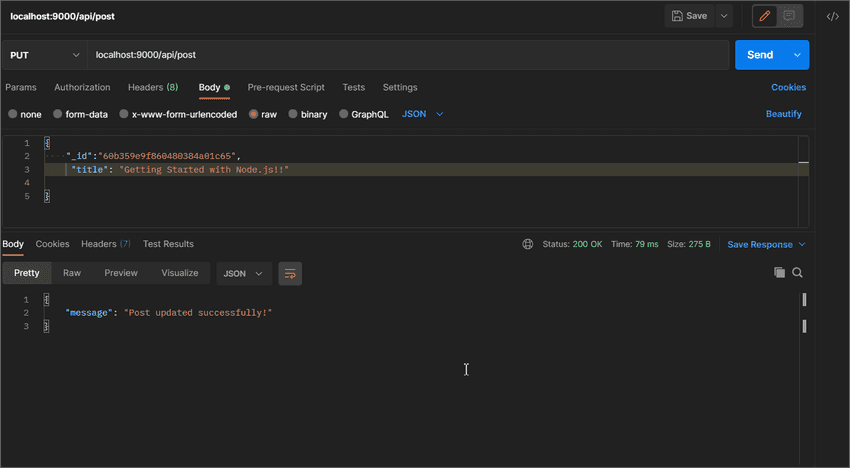
Task: Expand the Save Response dropdown
Action: click(x=802, y=245)
